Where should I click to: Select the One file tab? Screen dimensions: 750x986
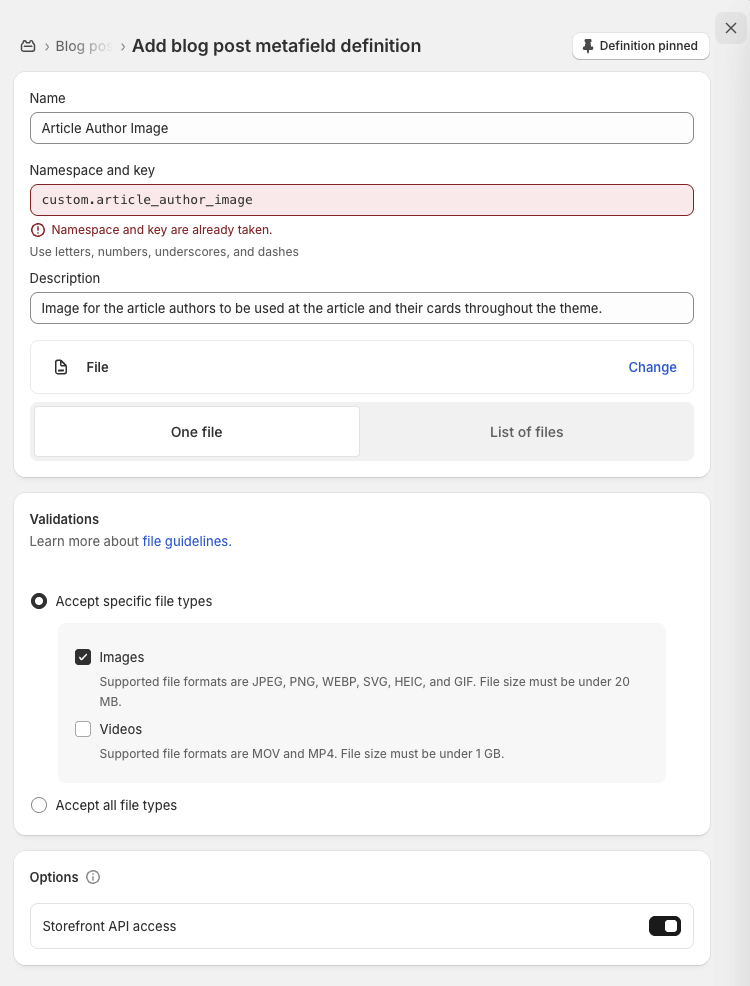[196, 432]
